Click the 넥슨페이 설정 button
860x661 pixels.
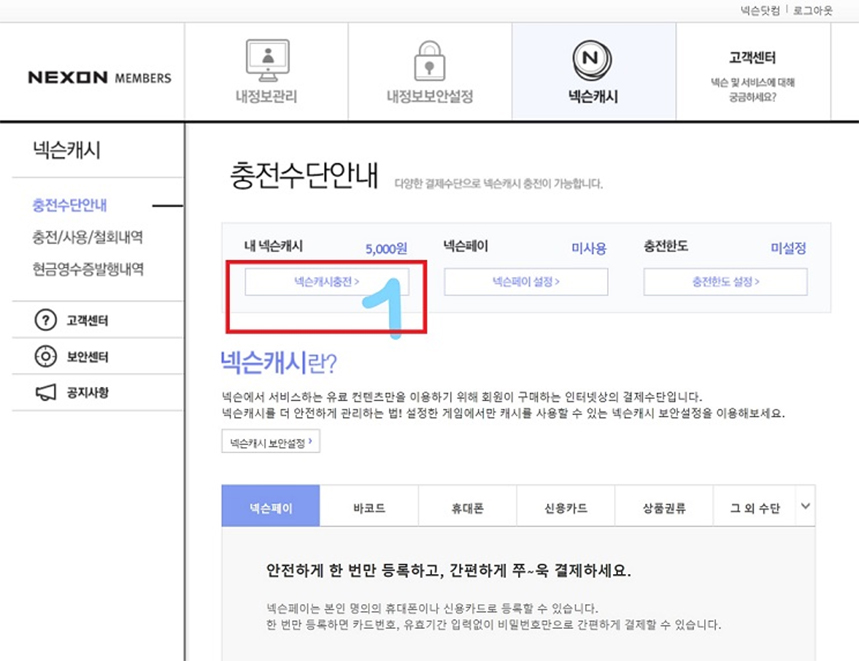click(526, 282)
